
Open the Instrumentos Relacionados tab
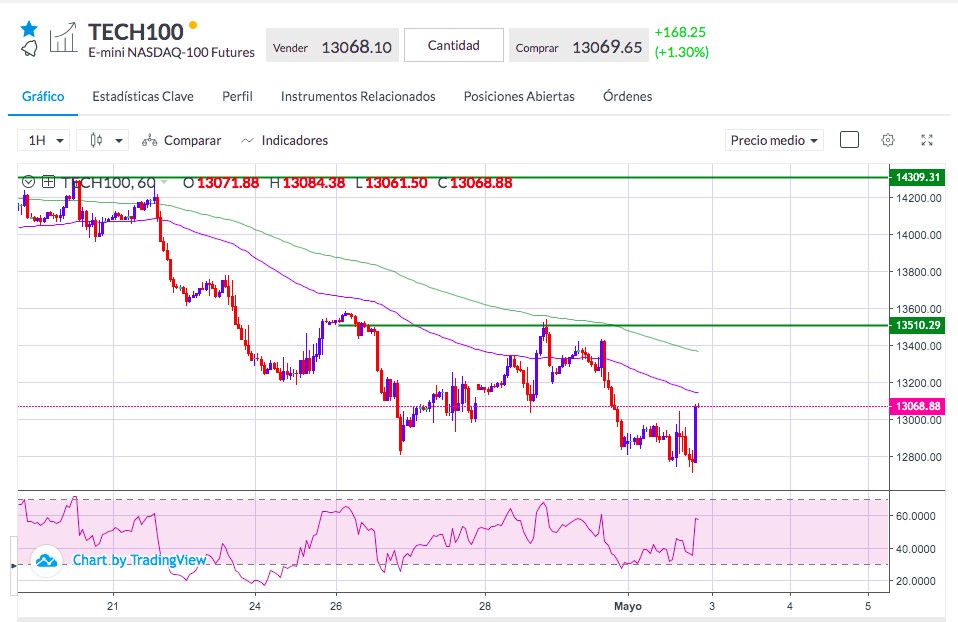point(358,97)
